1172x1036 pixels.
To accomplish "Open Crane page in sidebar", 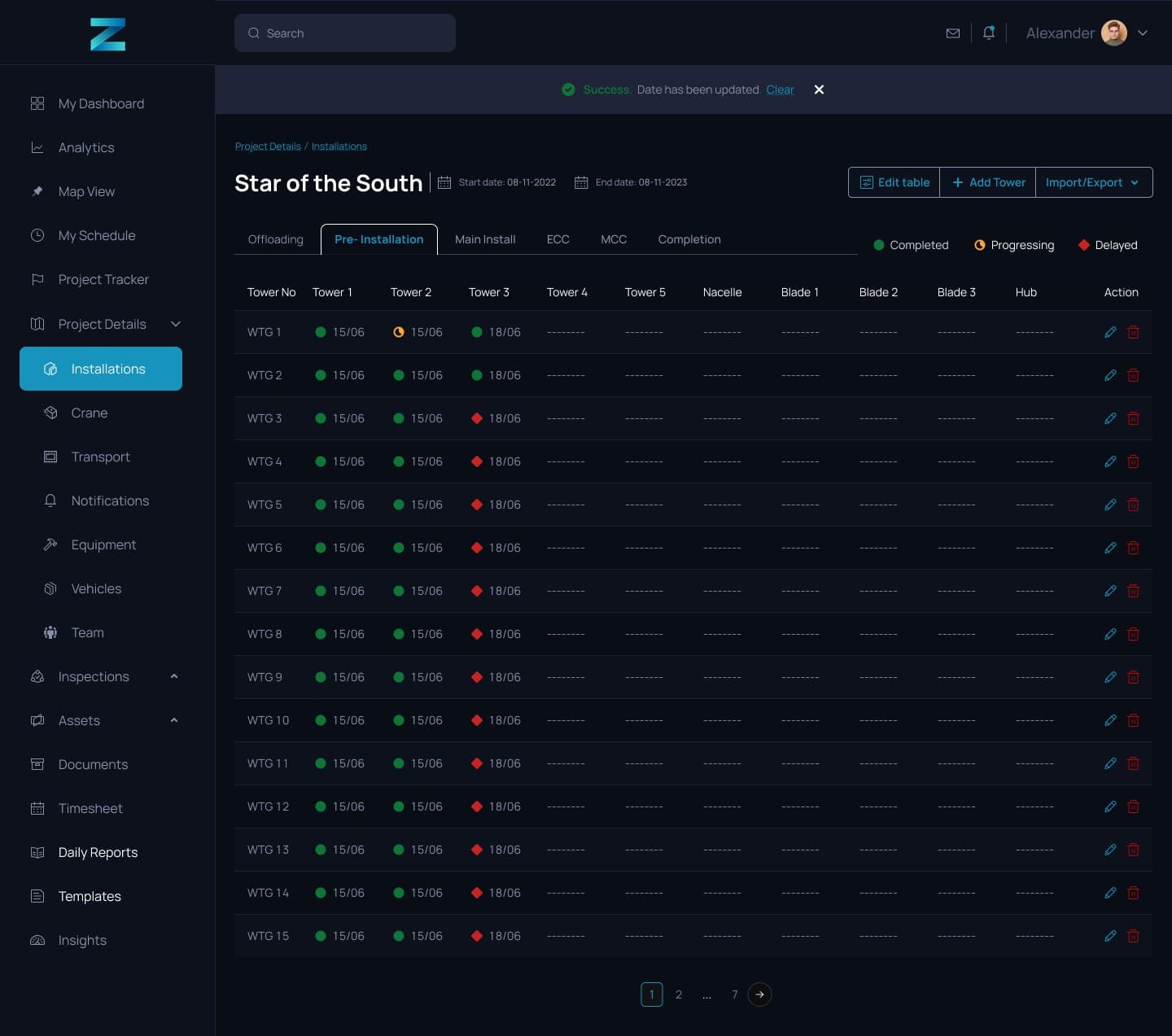I will coord(90,413).
